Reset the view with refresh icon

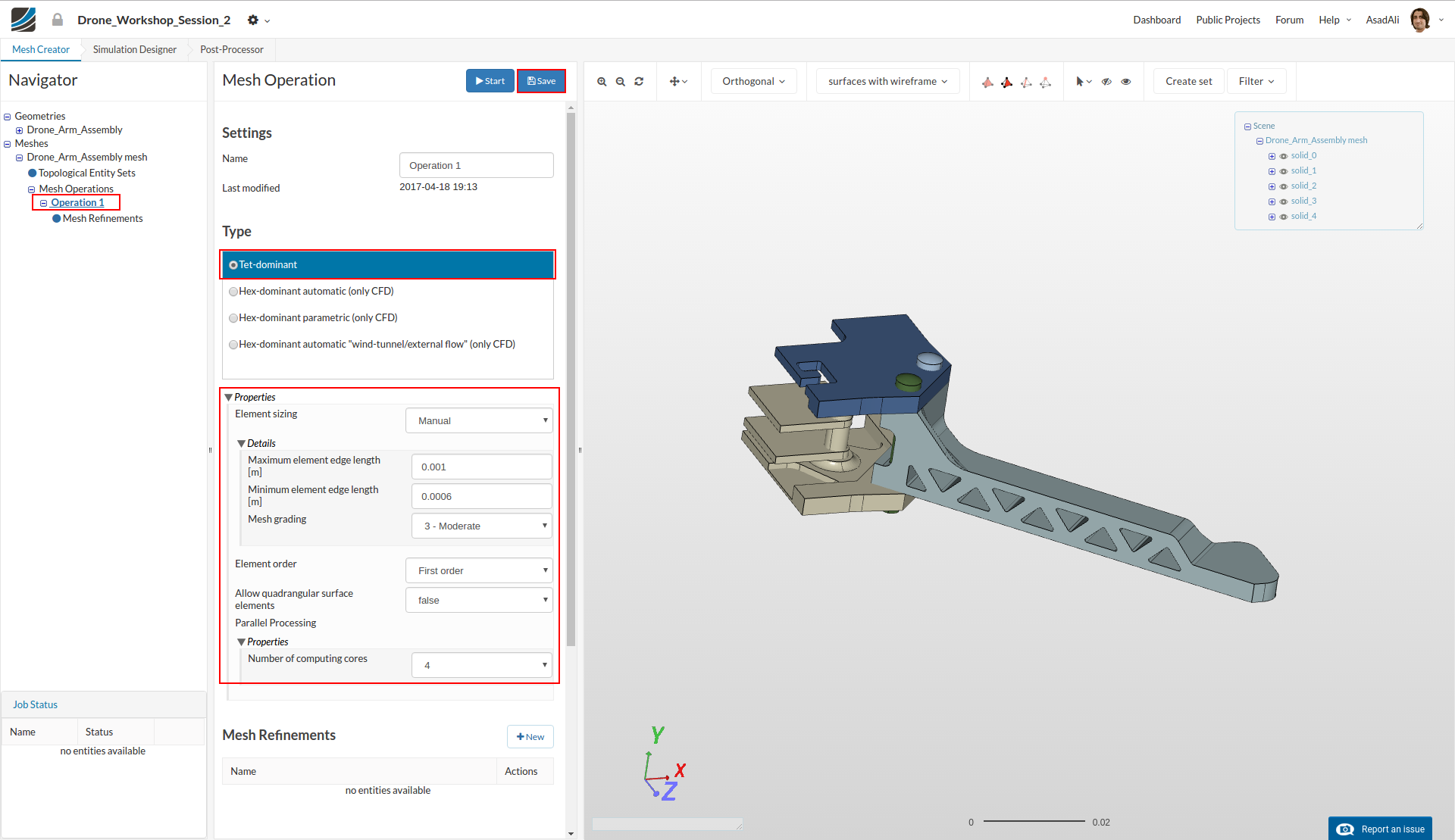pos(639,82)
